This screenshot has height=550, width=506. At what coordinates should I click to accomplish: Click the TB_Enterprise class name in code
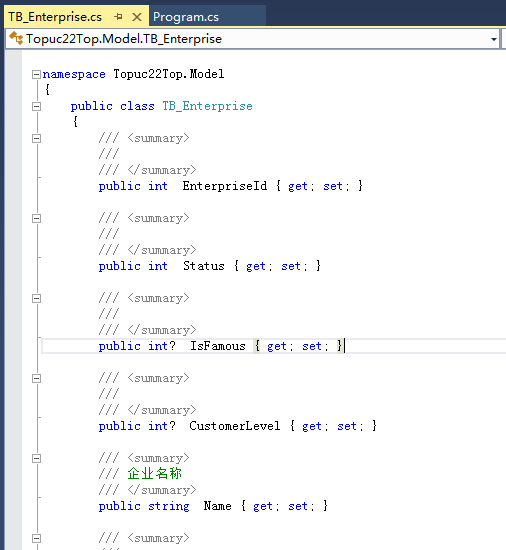tap(207, 106)
